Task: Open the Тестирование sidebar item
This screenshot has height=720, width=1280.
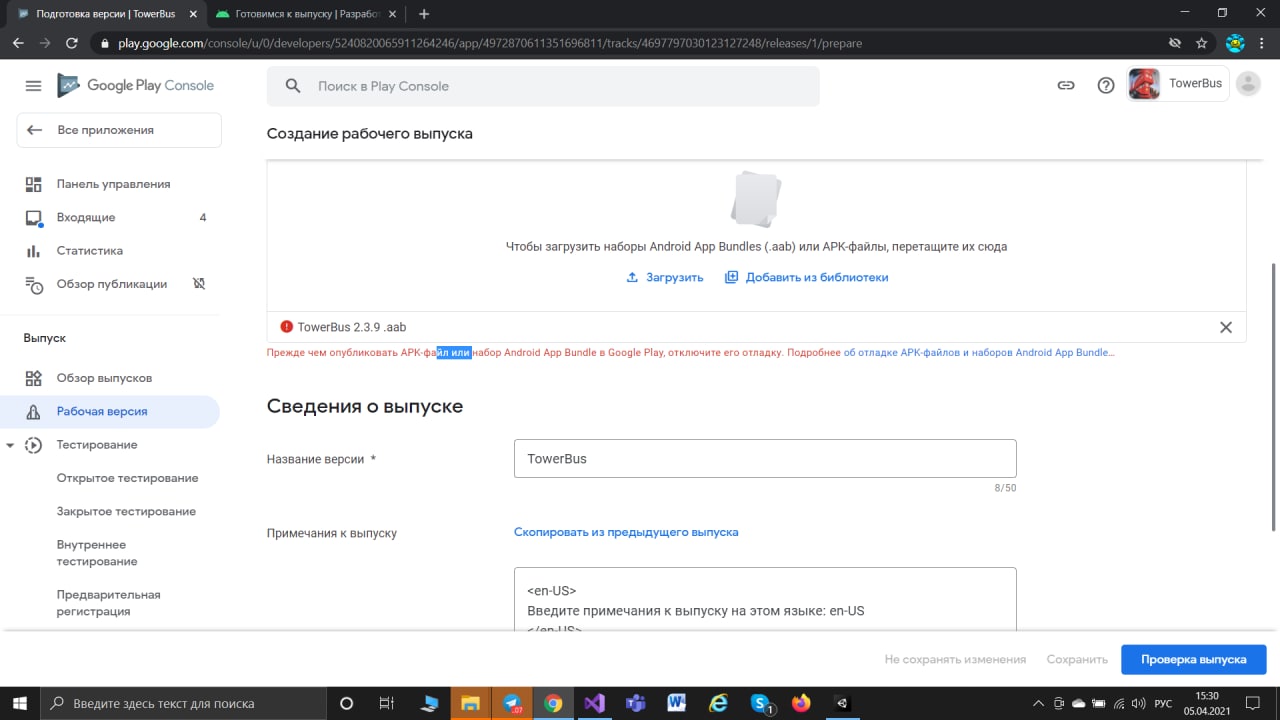Action: coord(97,445)
